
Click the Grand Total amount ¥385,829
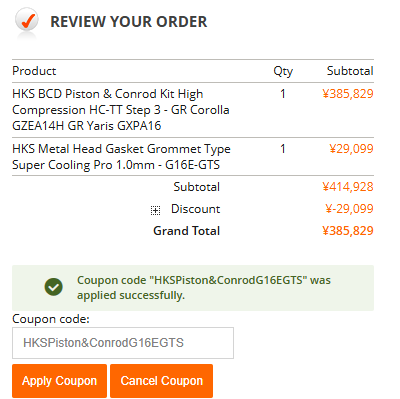click(x=348, y=231)
